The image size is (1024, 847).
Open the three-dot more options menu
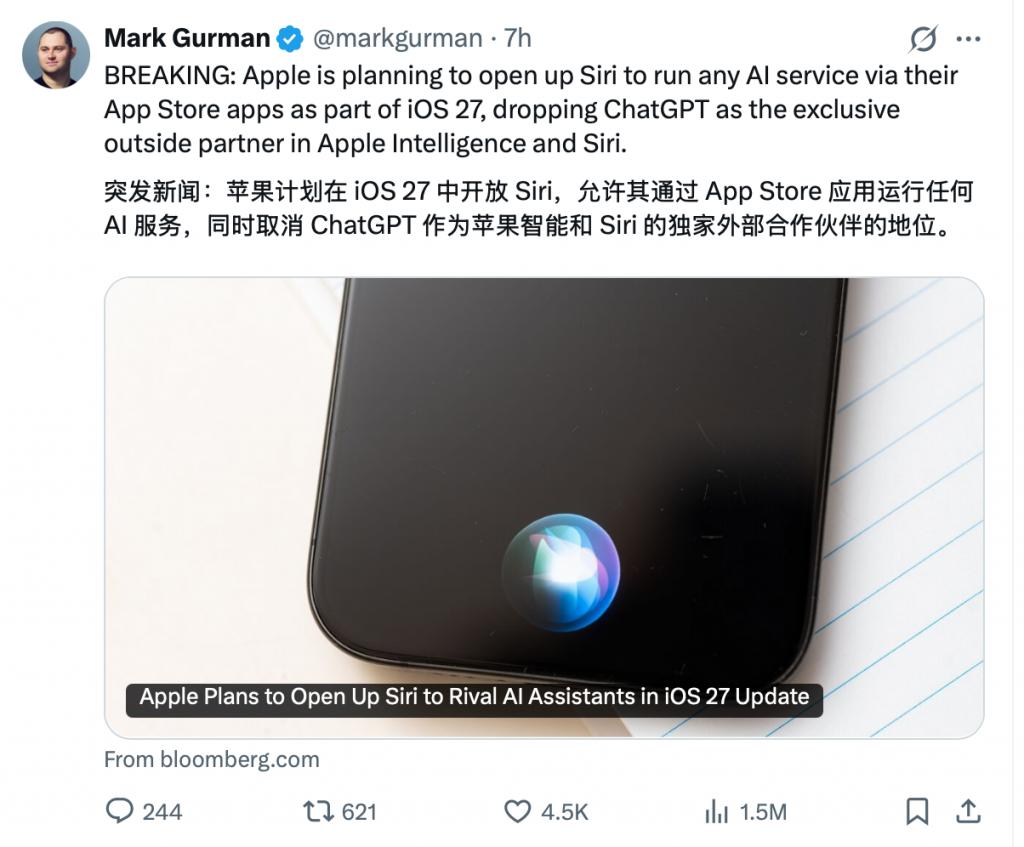coord(968,39)
